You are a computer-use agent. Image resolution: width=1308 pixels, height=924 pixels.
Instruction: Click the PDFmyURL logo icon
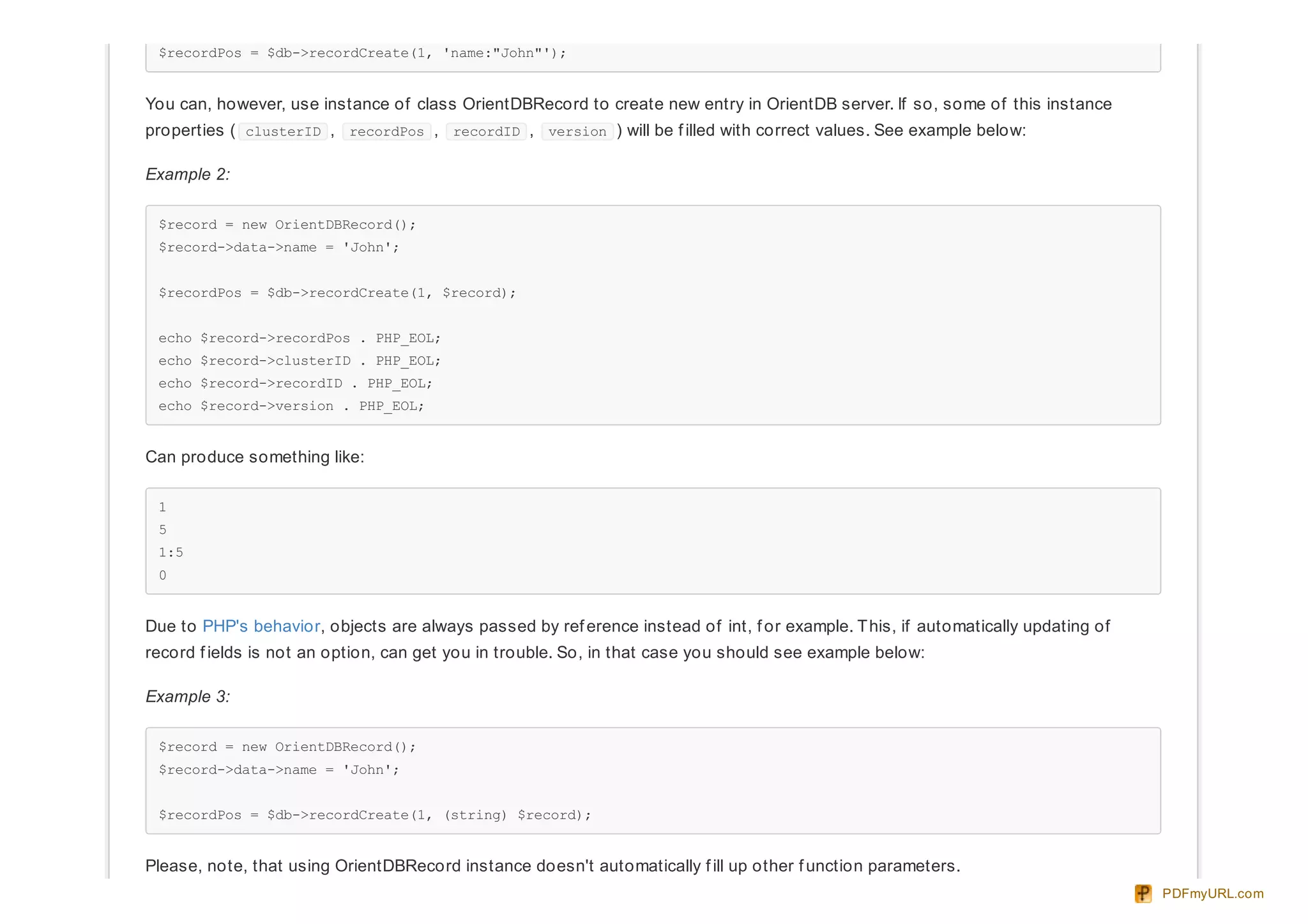point(1143,893)
